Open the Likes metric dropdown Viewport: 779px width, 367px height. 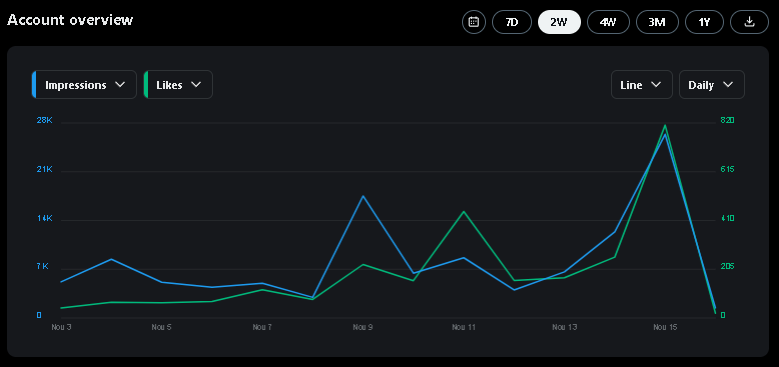[x=178, y=85]
